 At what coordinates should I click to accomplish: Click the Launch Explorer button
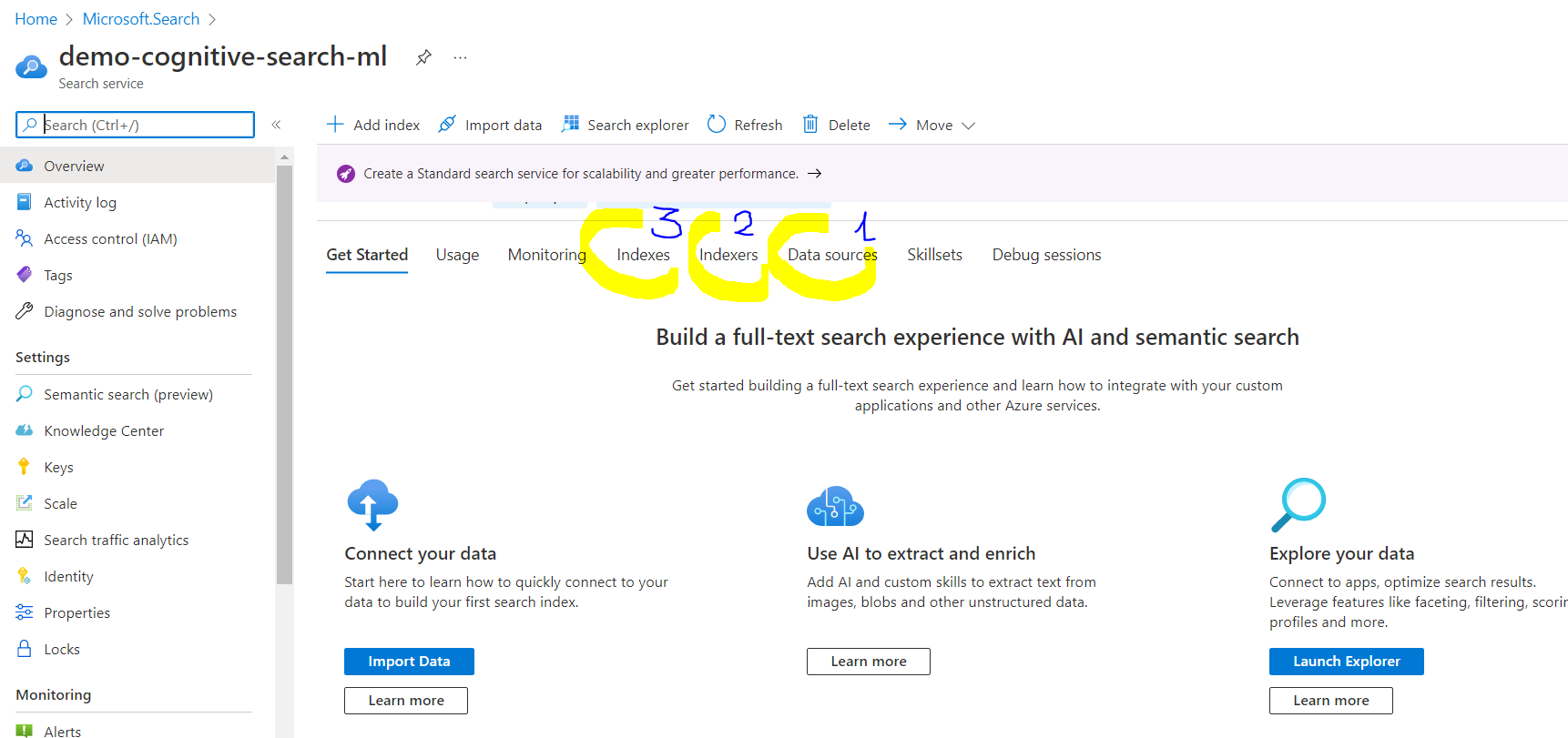coord(1347,662)
